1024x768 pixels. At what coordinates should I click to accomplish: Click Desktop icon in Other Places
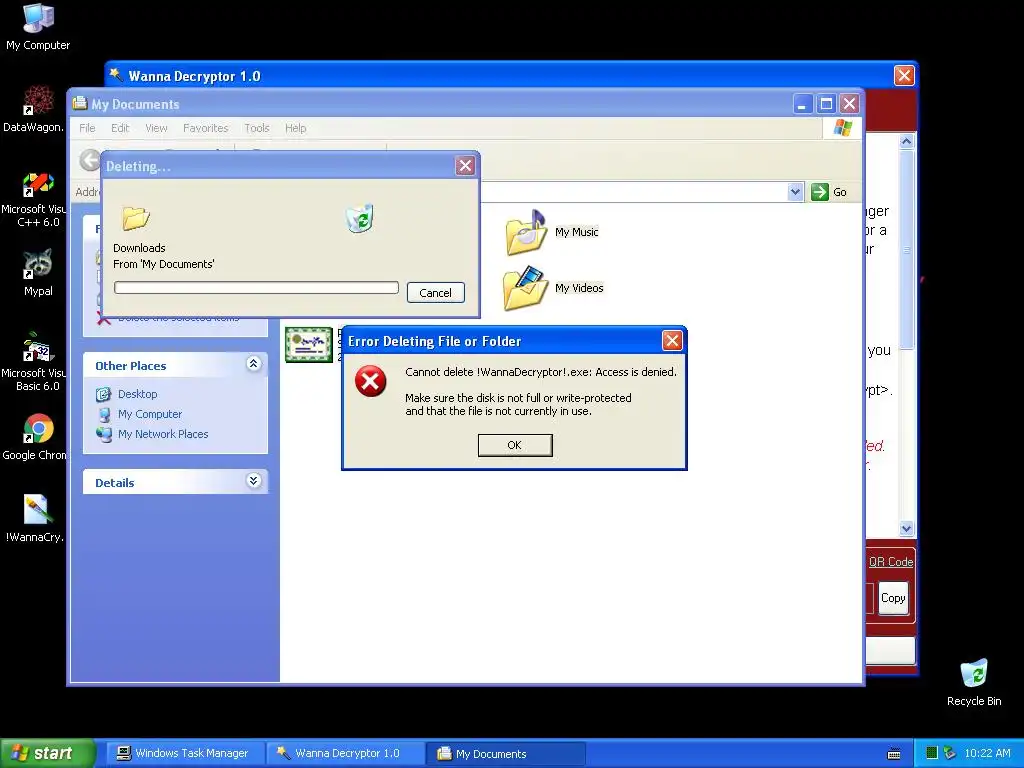pyautogui.click(x=103, y=394)
